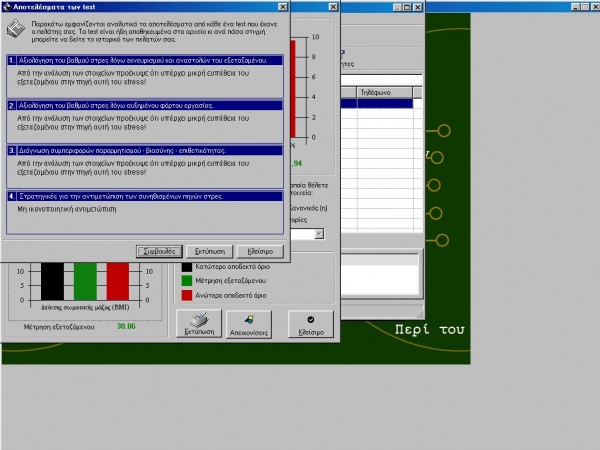Screen dimensions: 600x450
Task: Select result header 2 about αυξημένου φόρτου εργασίας
Action: 145,106
